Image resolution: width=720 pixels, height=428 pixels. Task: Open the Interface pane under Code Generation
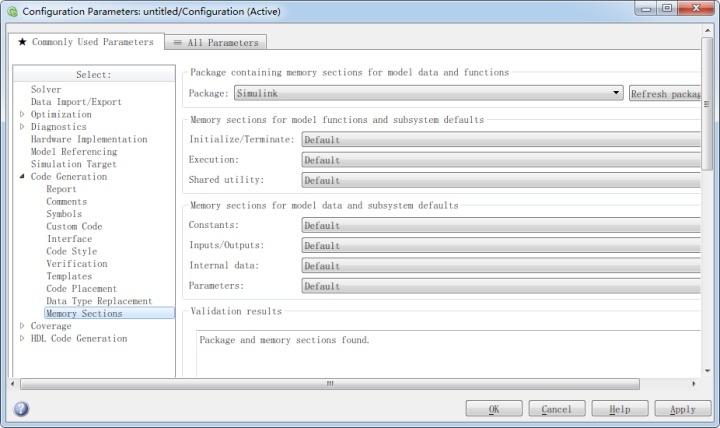click(x=69, y=238)
